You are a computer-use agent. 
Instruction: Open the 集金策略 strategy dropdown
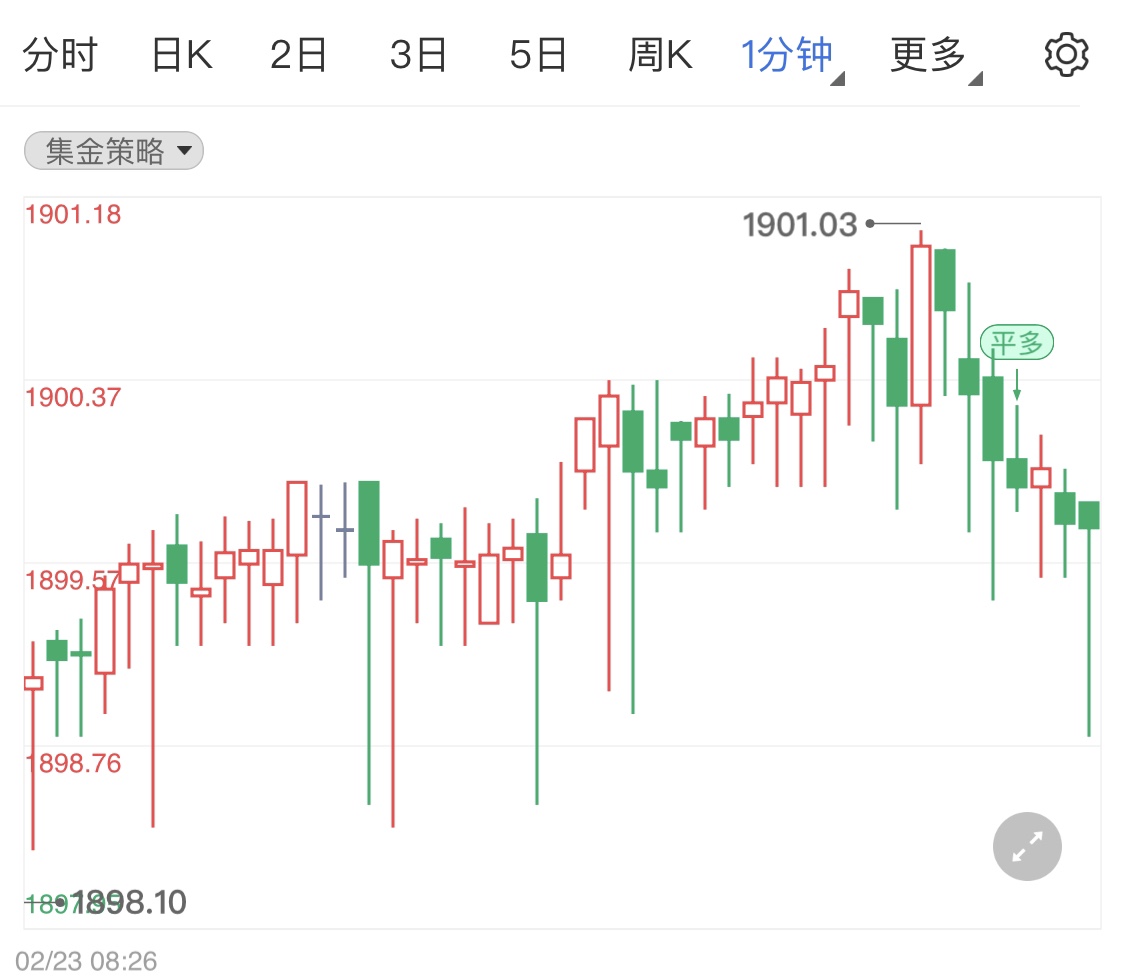114,151
